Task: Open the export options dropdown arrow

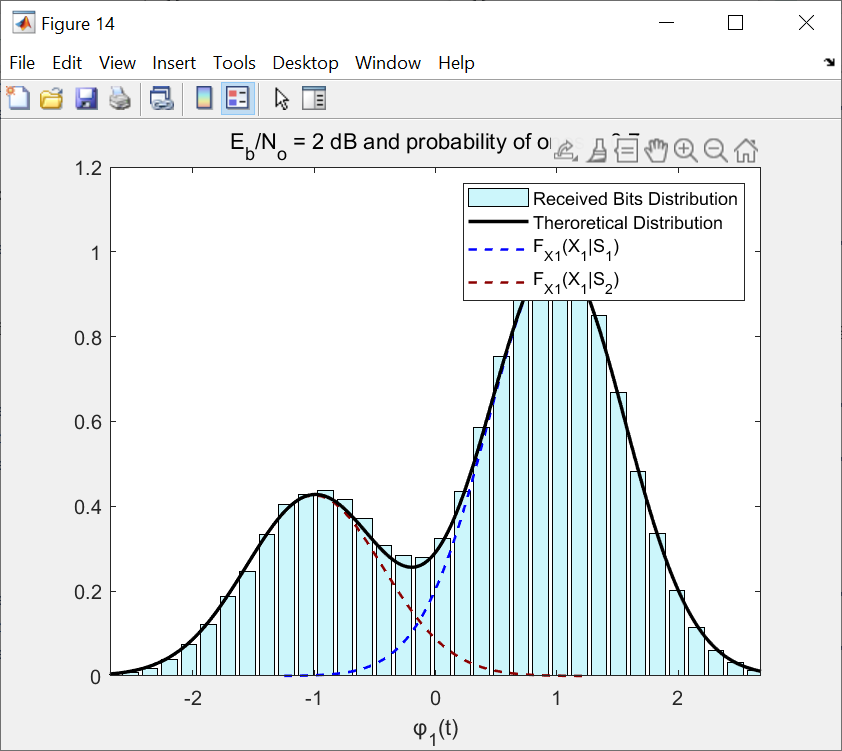Action: (574, 158)
